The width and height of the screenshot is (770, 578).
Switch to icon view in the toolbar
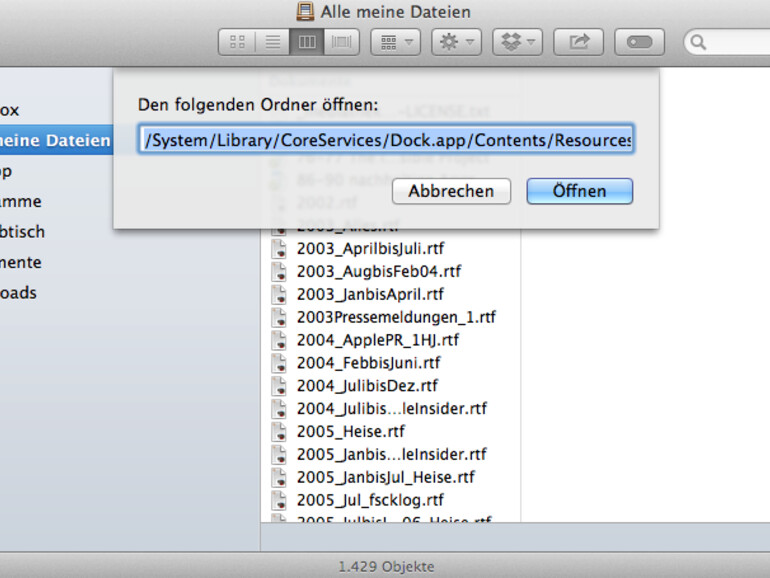click(237, 42)
